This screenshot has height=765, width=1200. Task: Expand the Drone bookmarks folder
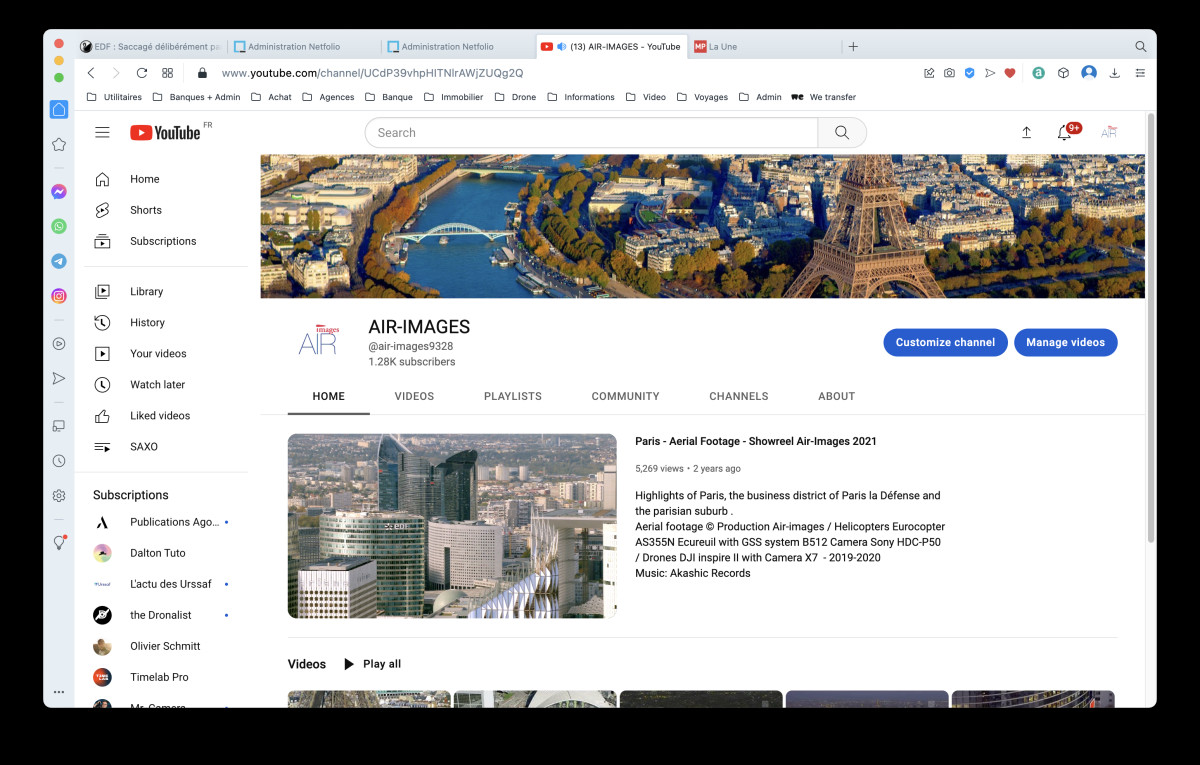[515, 97]
